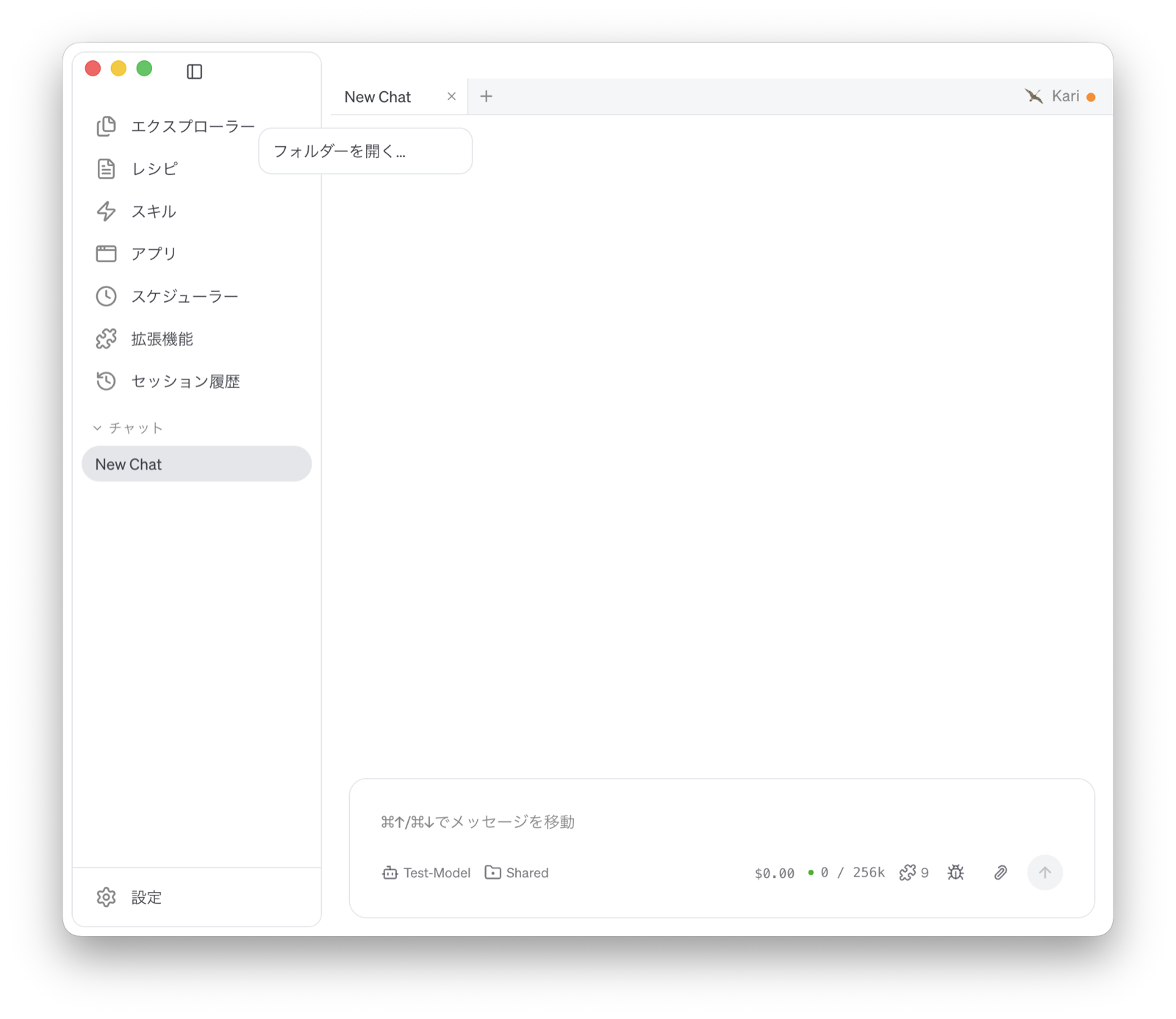Click the Kari bird icon

[x=1034, y=96]
